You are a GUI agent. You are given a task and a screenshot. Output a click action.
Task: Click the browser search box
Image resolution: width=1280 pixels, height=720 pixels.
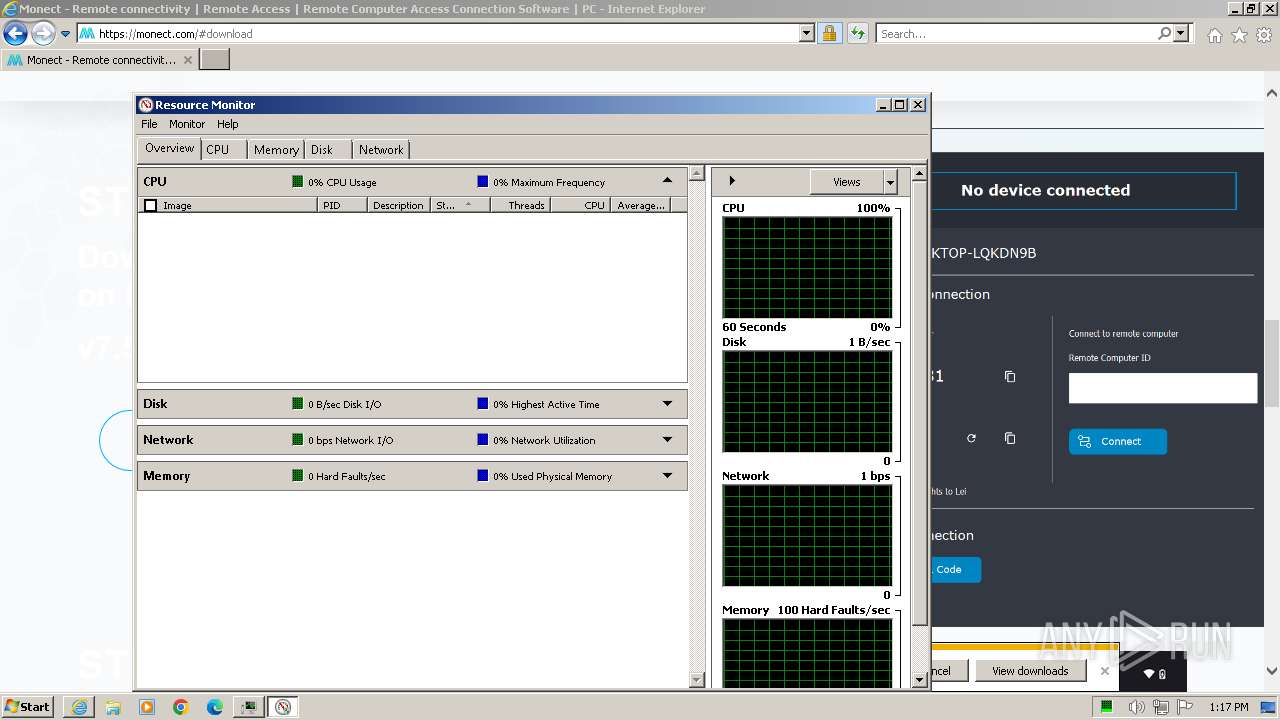pos(1015,33)
